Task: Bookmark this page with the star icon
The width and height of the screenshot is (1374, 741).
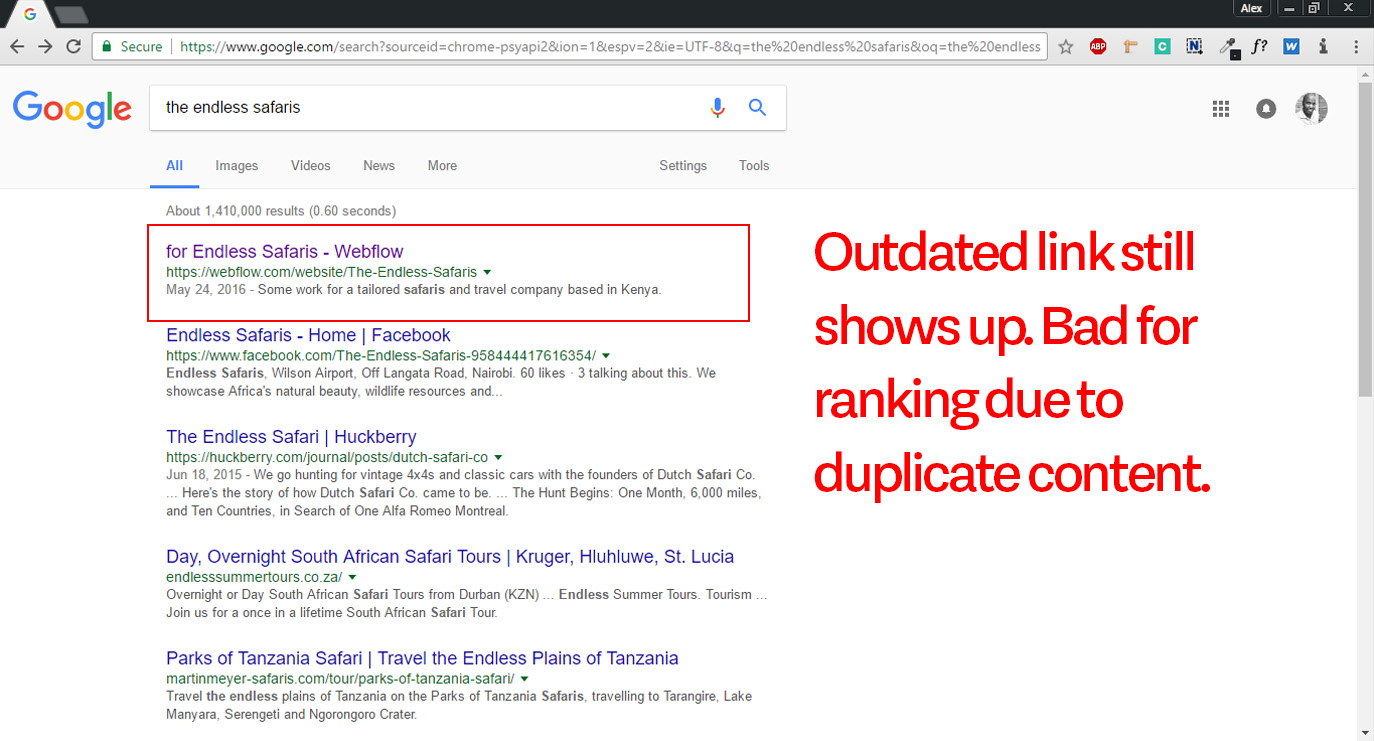Action: (x=1066, y=46)
